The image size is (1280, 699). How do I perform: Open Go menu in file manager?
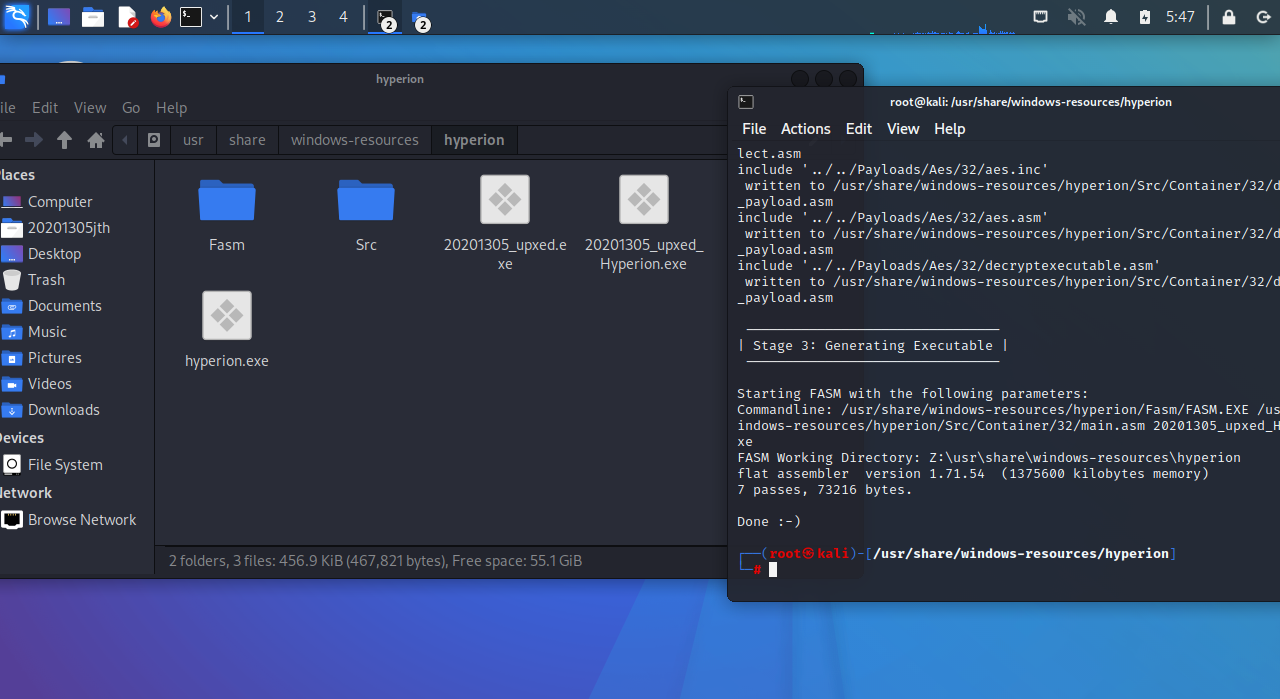coord(131,108)
